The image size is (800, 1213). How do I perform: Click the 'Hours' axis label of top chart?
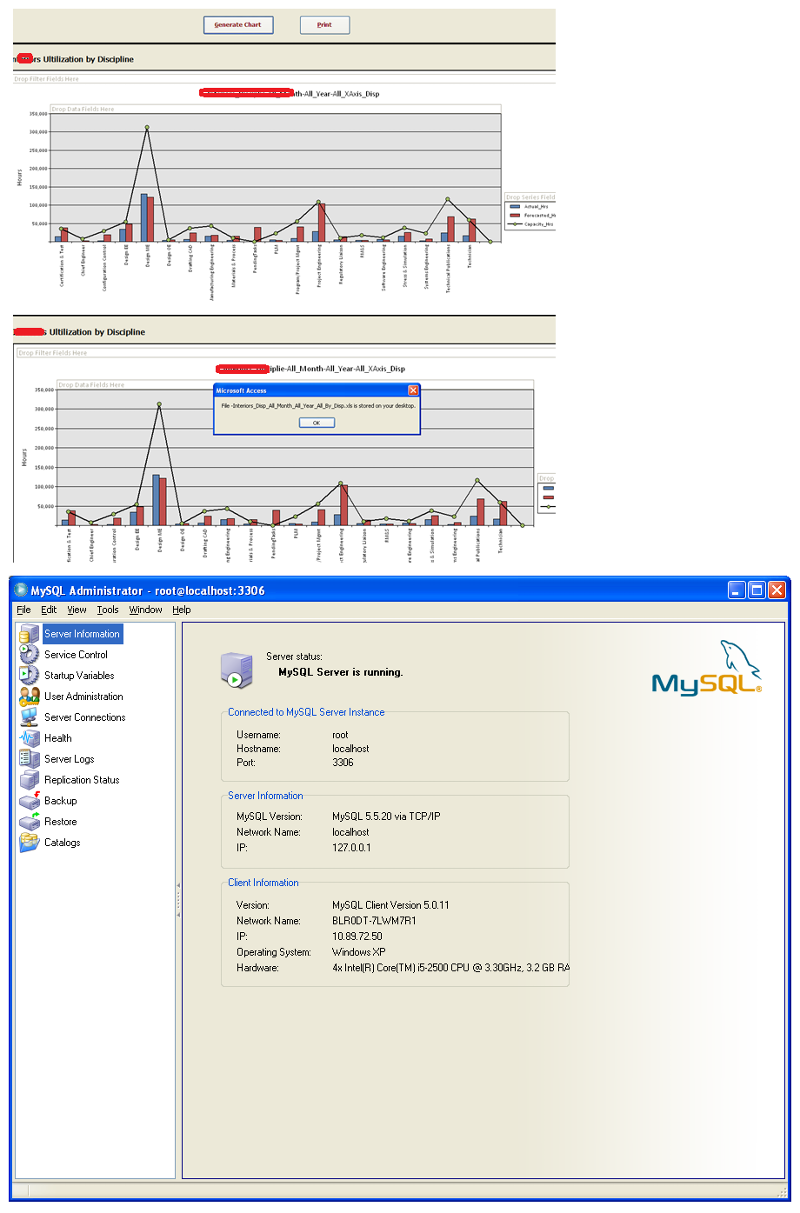click(x=20, y=177)
